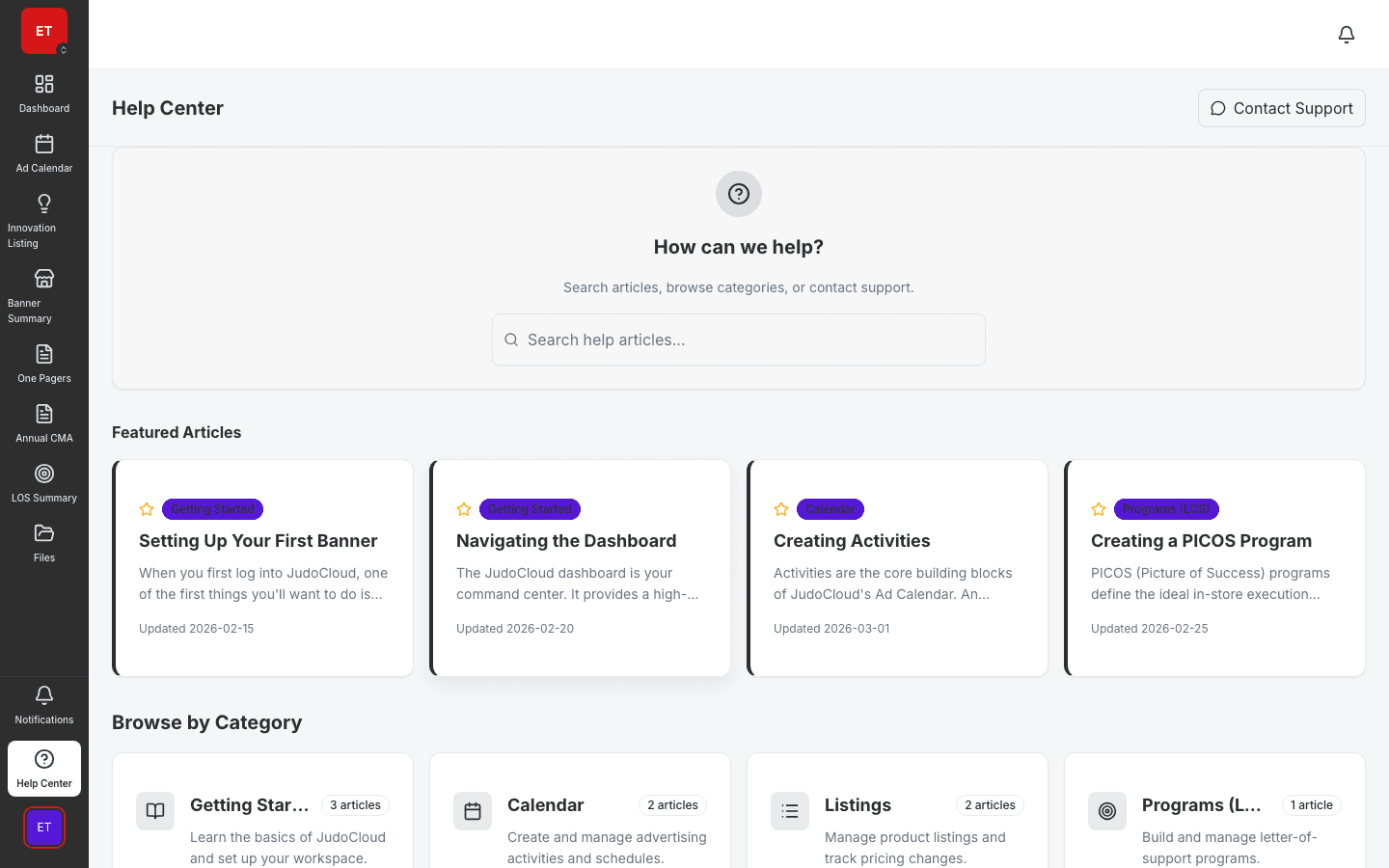Open Navigating the Dashboard article
This screenshot has width=1389, height=868.
tap(566, 541)
